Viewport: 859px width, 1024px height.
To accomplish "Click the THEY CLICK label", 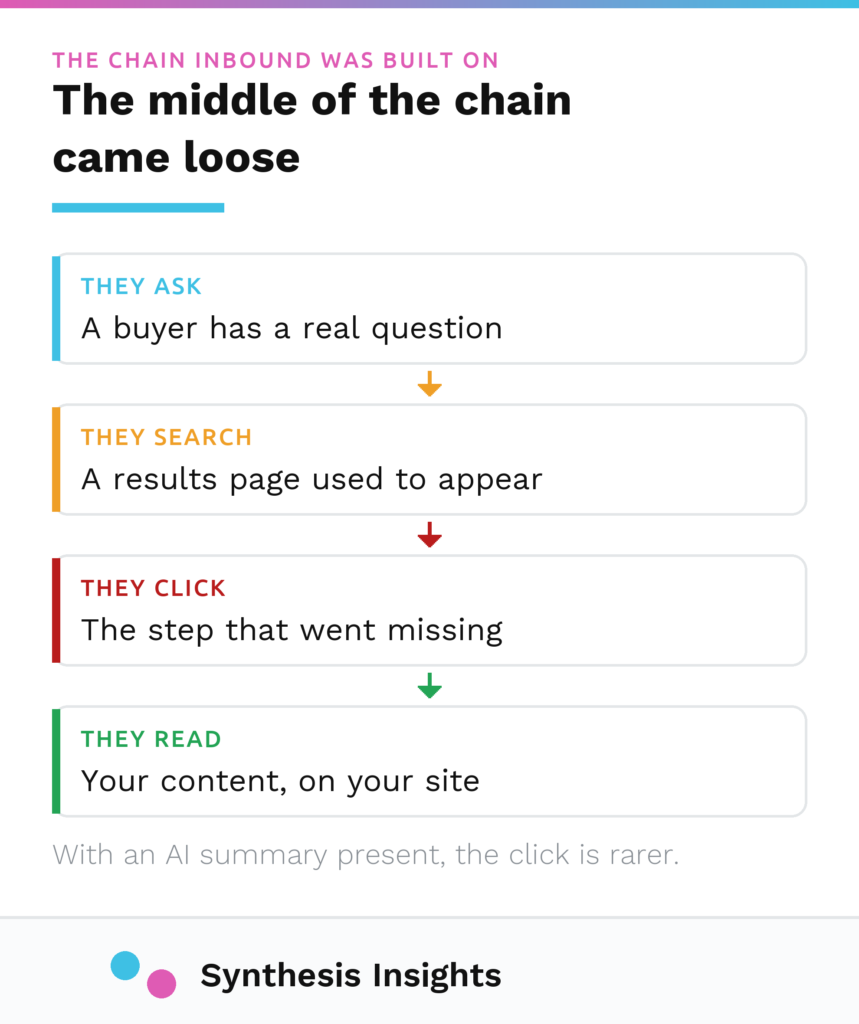I will tap(154, 588).
